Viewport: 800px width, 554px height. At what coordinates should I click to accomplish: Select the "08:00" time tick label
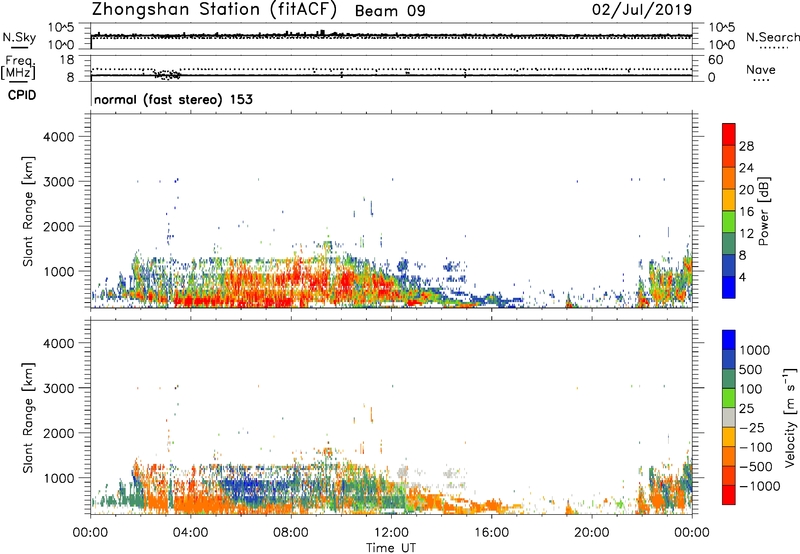pyautogui.click(x=291, y=533)
